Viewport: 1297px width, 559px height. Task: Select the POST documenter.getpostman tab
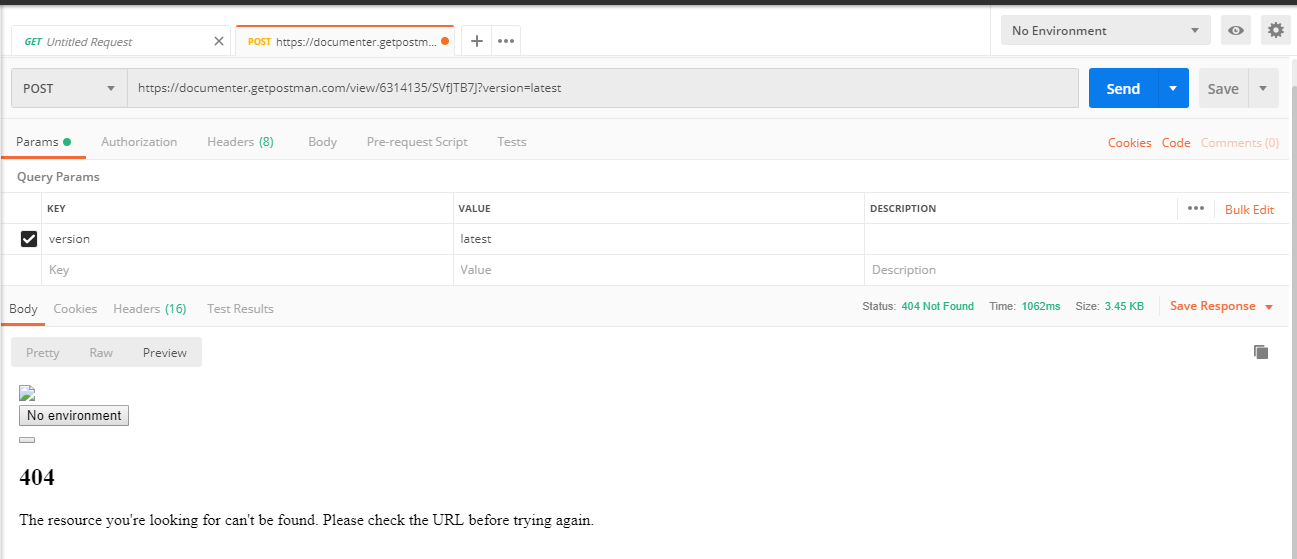coord(345,41)
